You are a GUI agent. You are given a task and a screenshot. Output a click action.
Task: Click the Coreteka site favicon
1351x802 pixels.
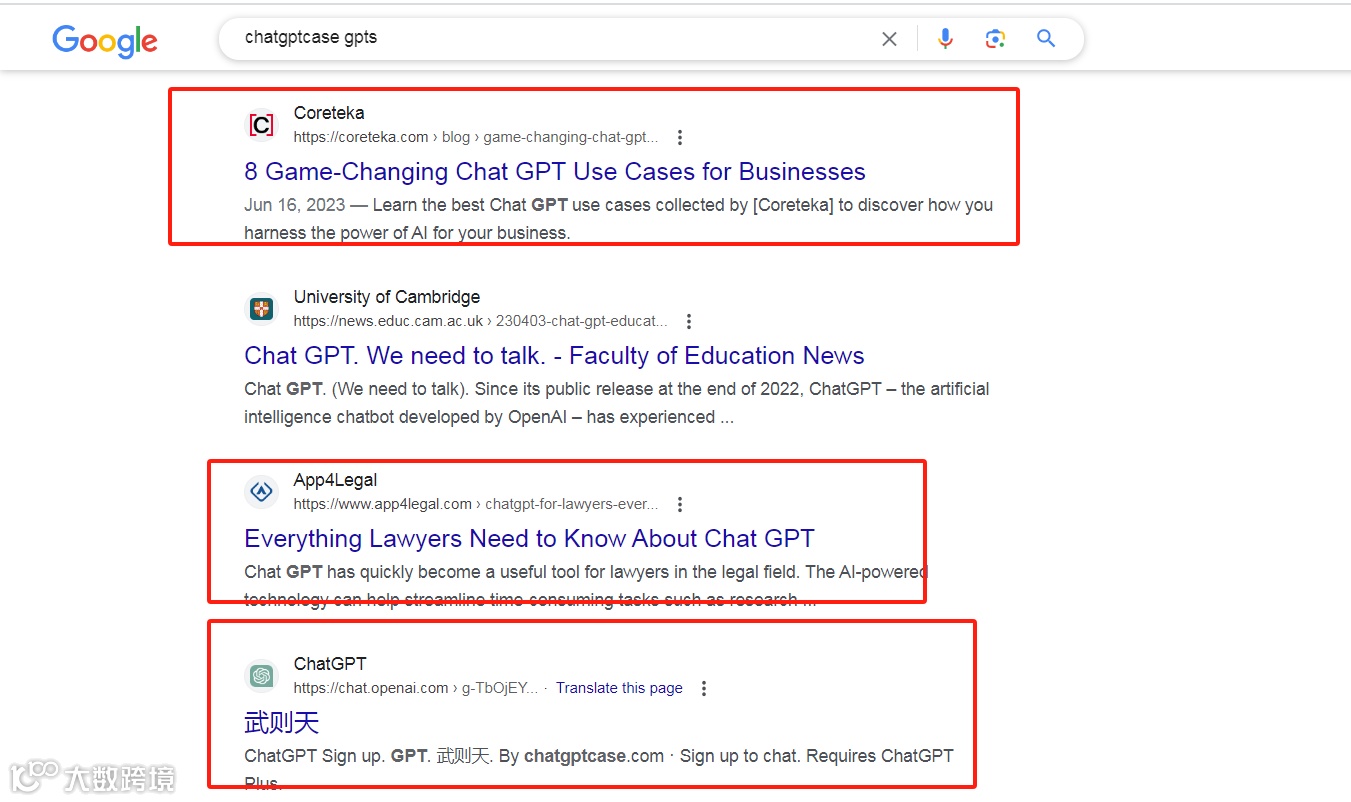coord(261,125)
